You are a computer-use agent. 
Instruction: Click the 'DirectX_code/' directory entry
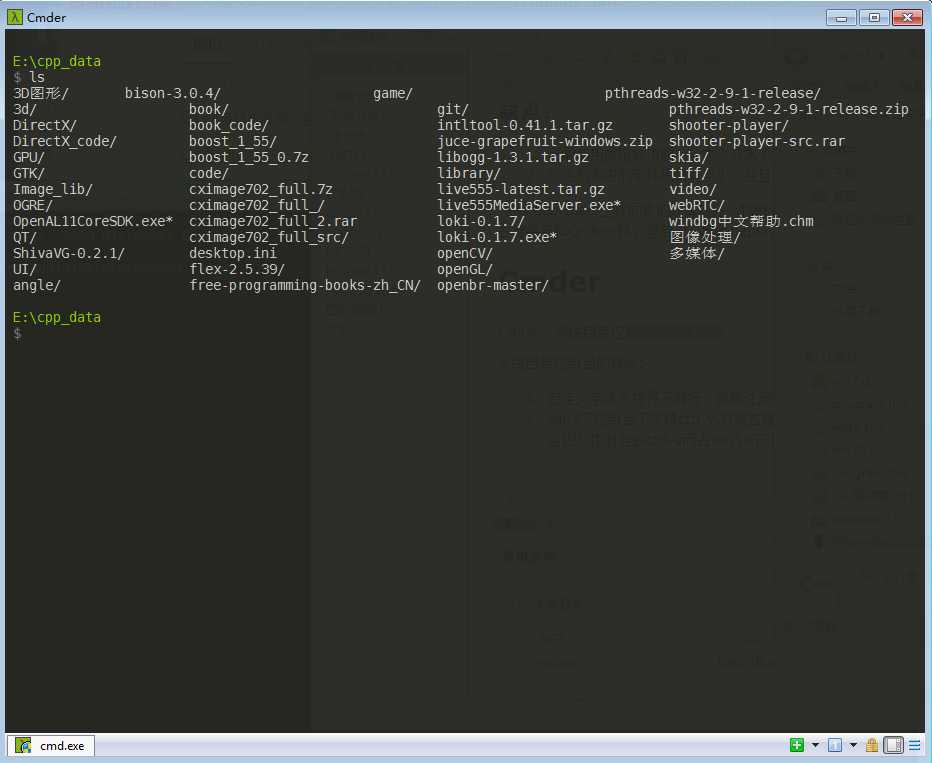coord(65,141)
